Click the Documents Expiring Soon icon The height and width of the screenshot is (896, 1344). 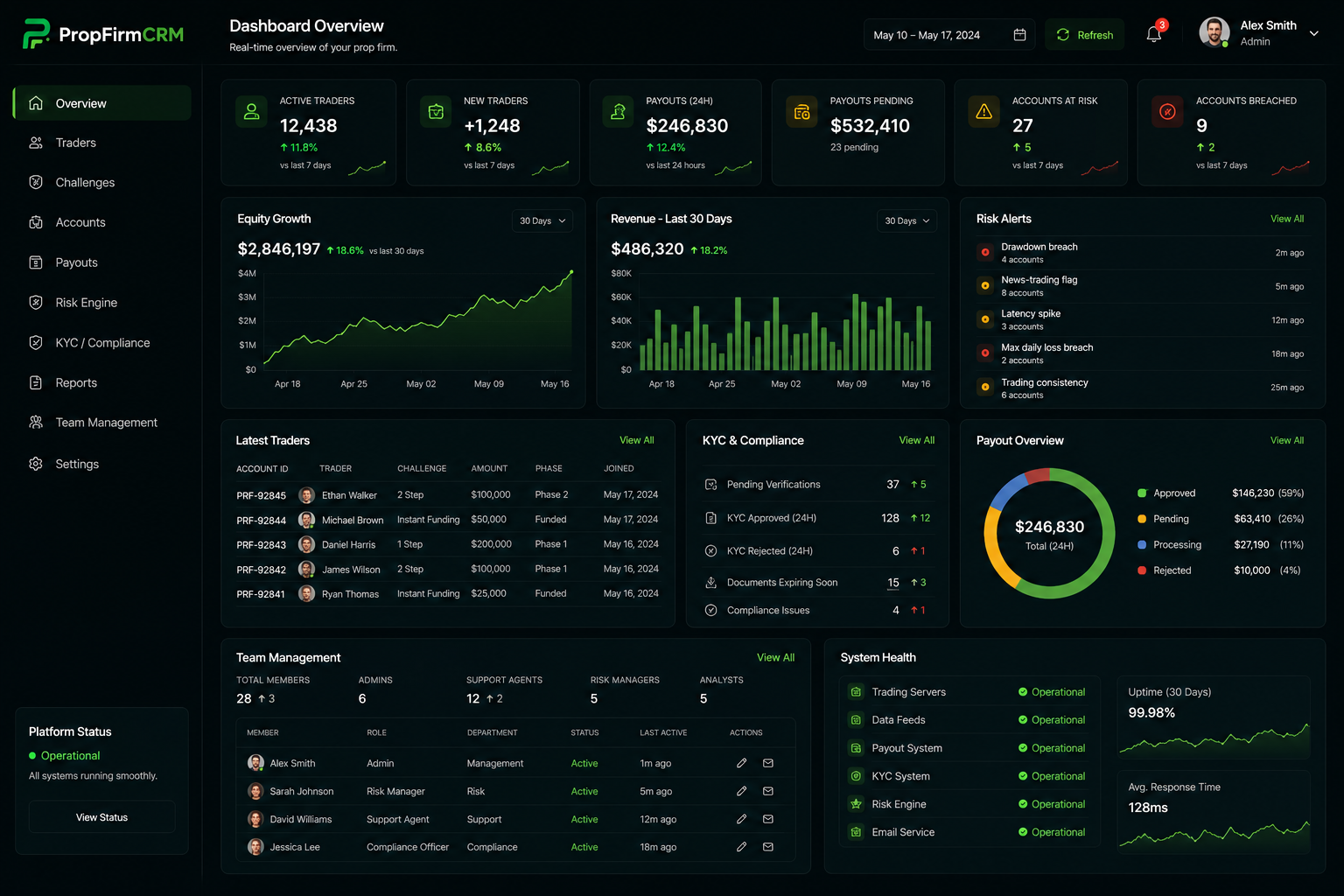[711, 582]
